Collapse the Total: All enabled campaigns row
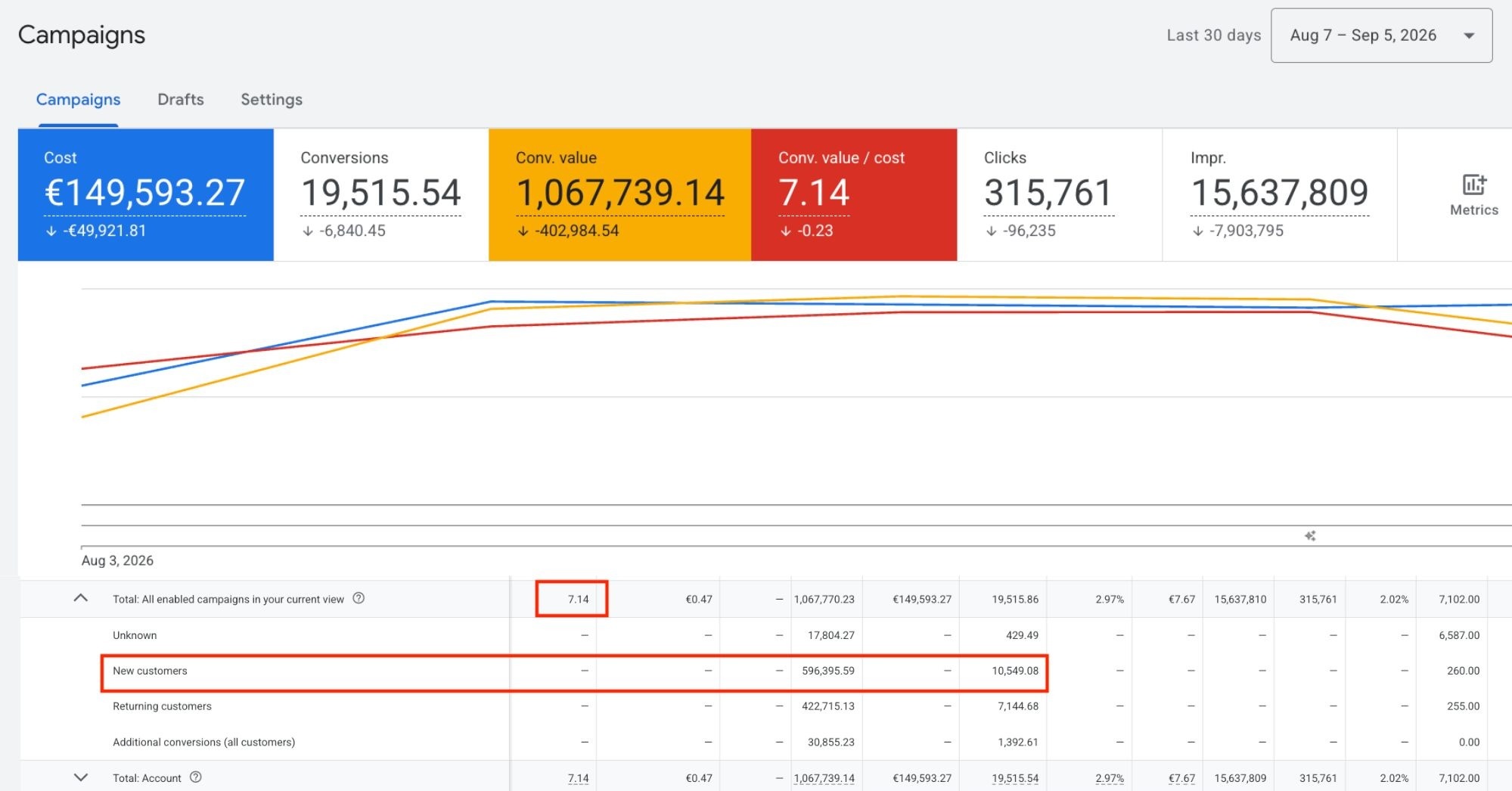The height and width of the screenshot is (791, 1512). pos(81,598)
